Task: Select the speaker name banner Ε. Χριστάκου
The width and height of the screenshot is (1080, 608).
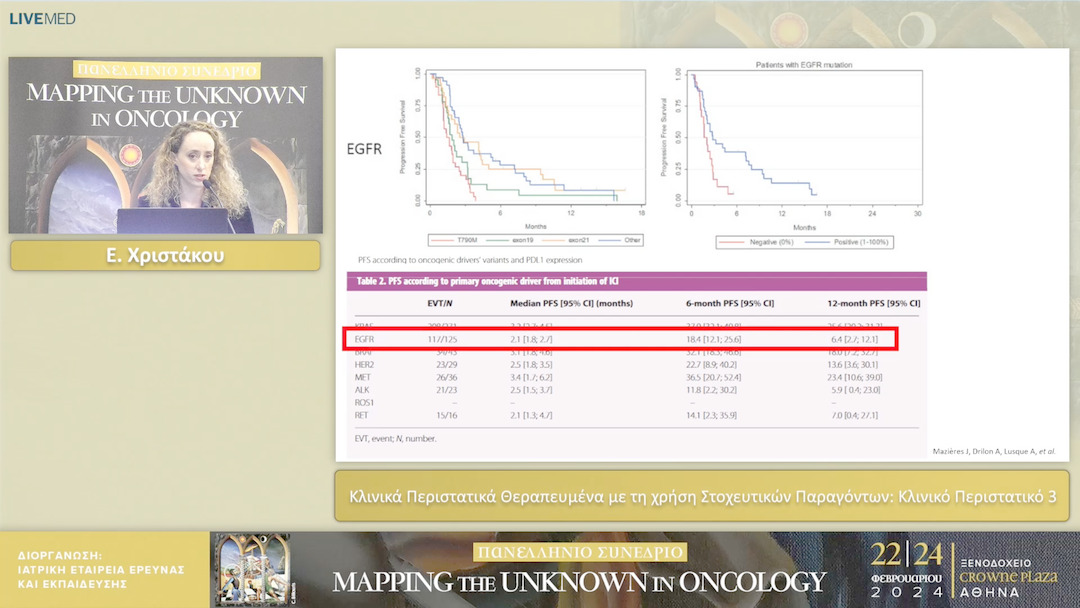Action: pyautogui.click(x=166, y=255)
